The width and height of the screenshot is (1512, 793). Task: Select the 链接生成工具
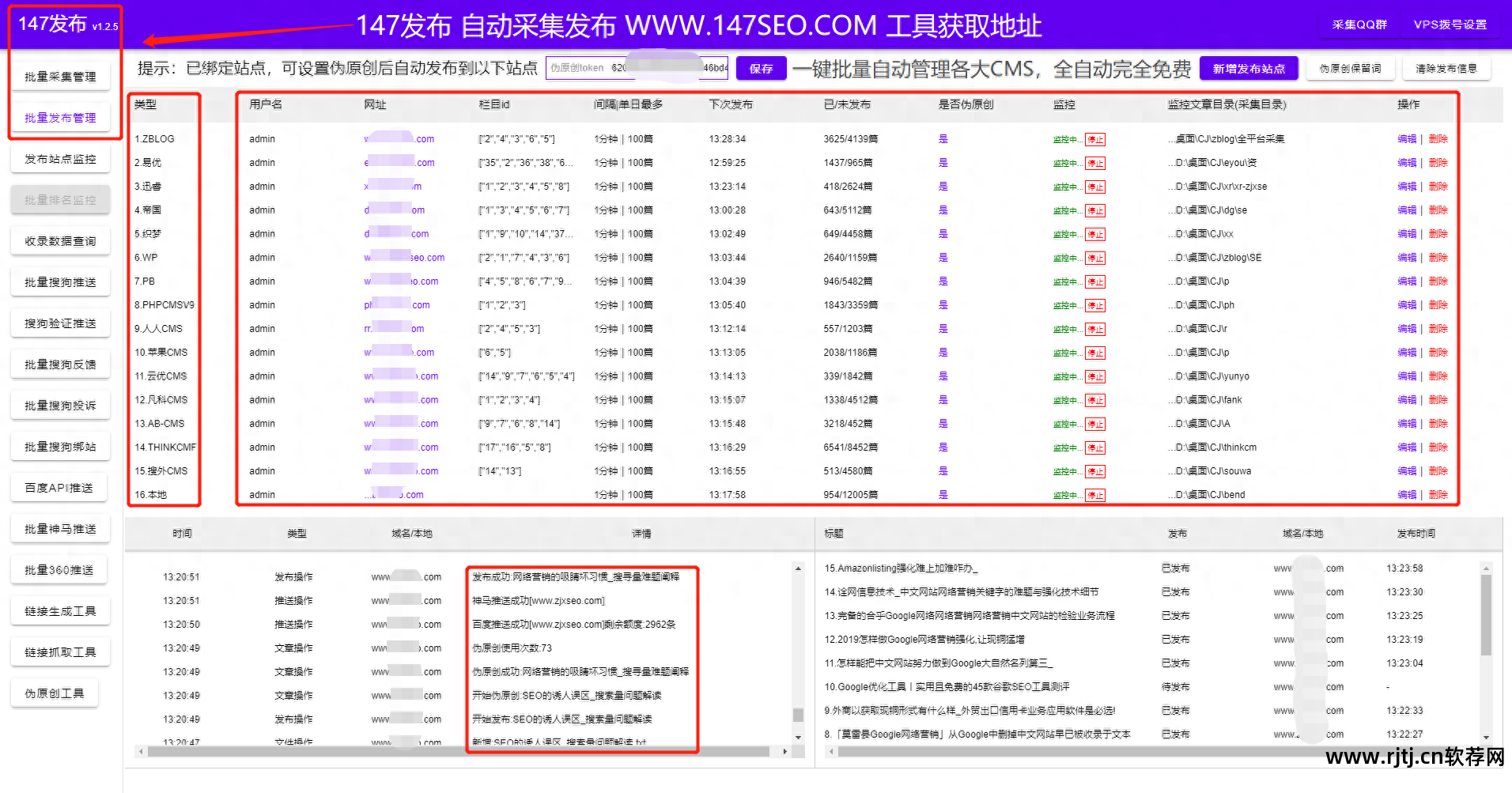coord(60,610)
